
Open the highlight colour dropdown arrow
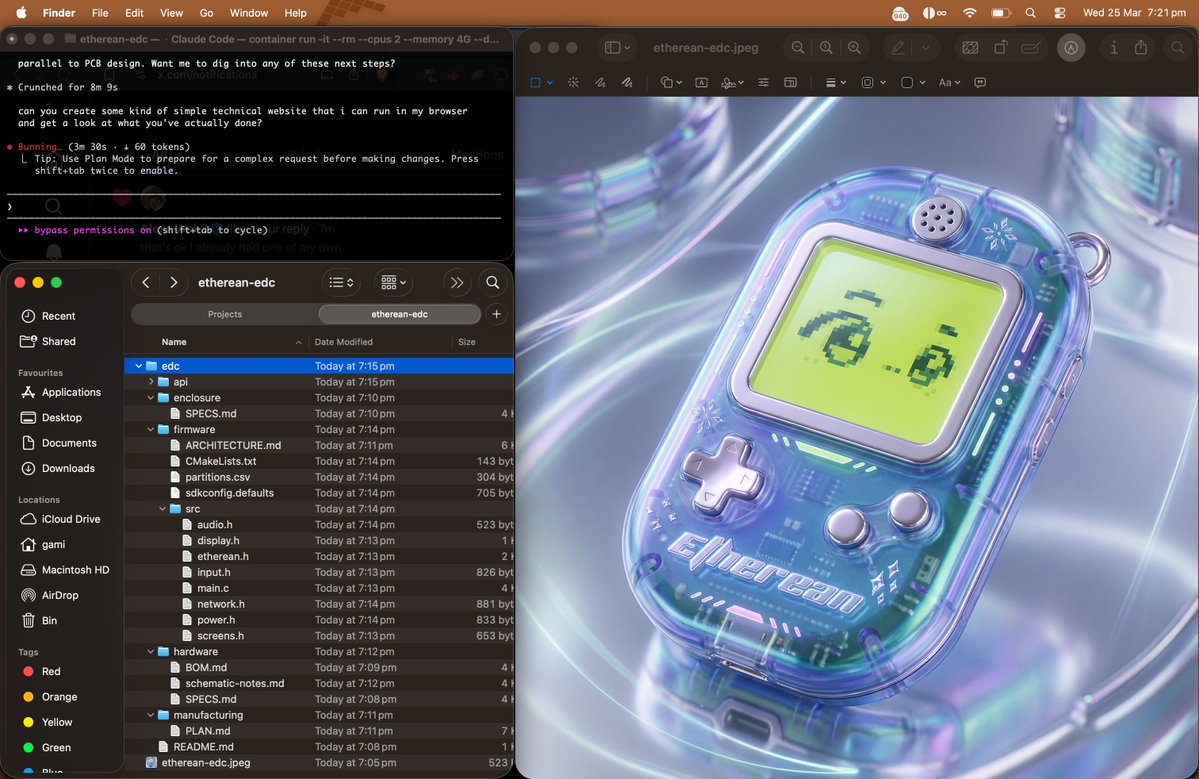tap(925, 47)
